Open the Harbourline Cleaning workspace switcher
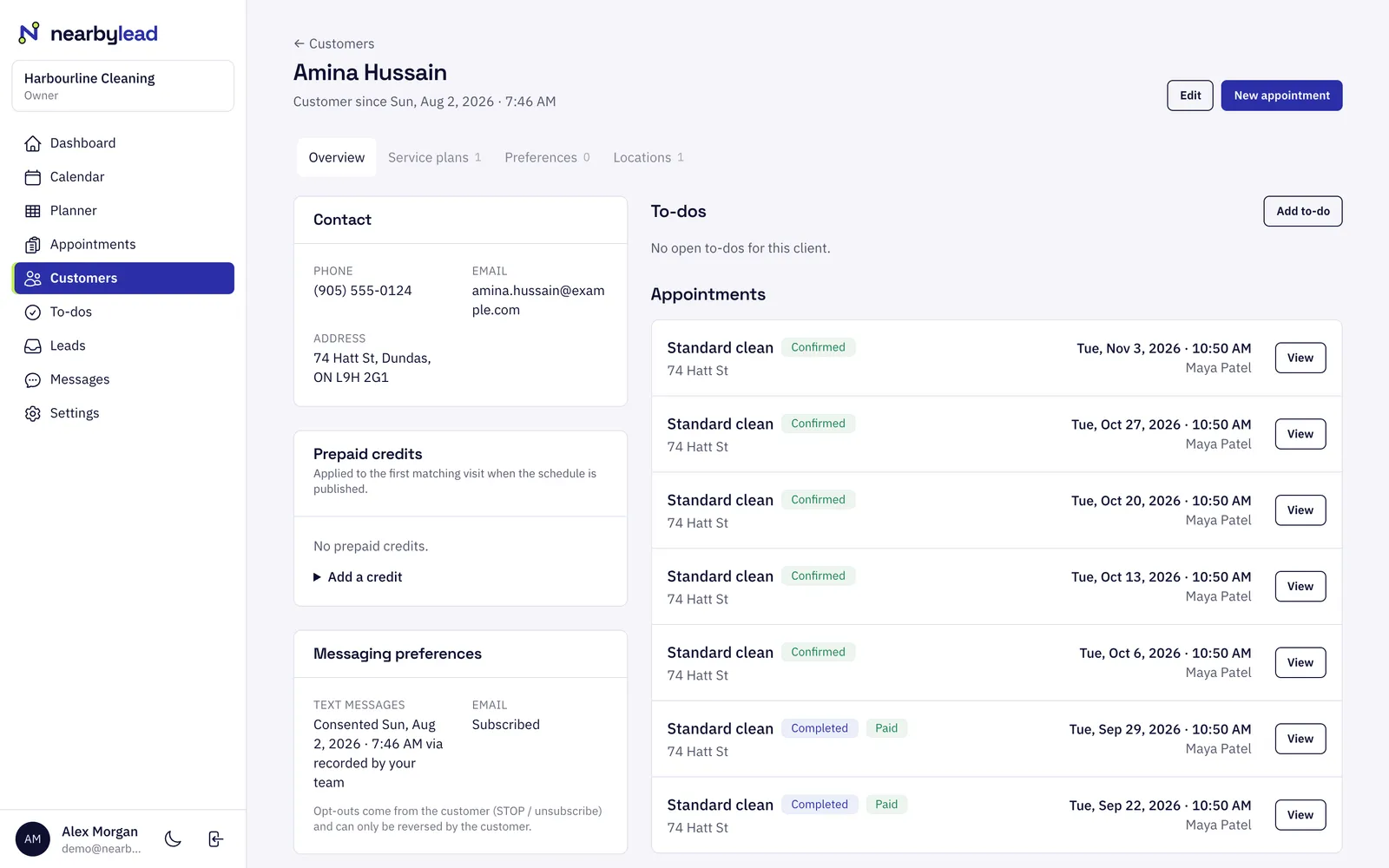Viewport: 1389px width, 868px height. [x=123, y=86]
